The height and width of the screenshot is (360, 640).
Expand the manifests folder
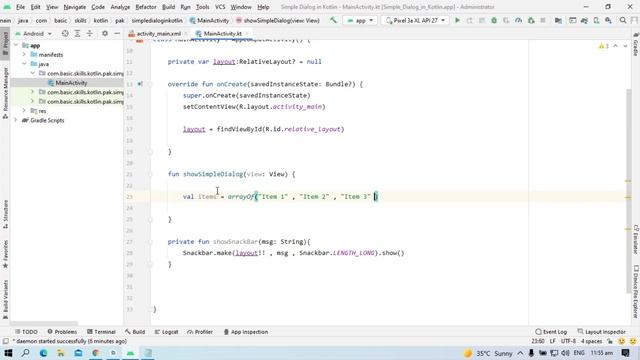coord(24,55)
